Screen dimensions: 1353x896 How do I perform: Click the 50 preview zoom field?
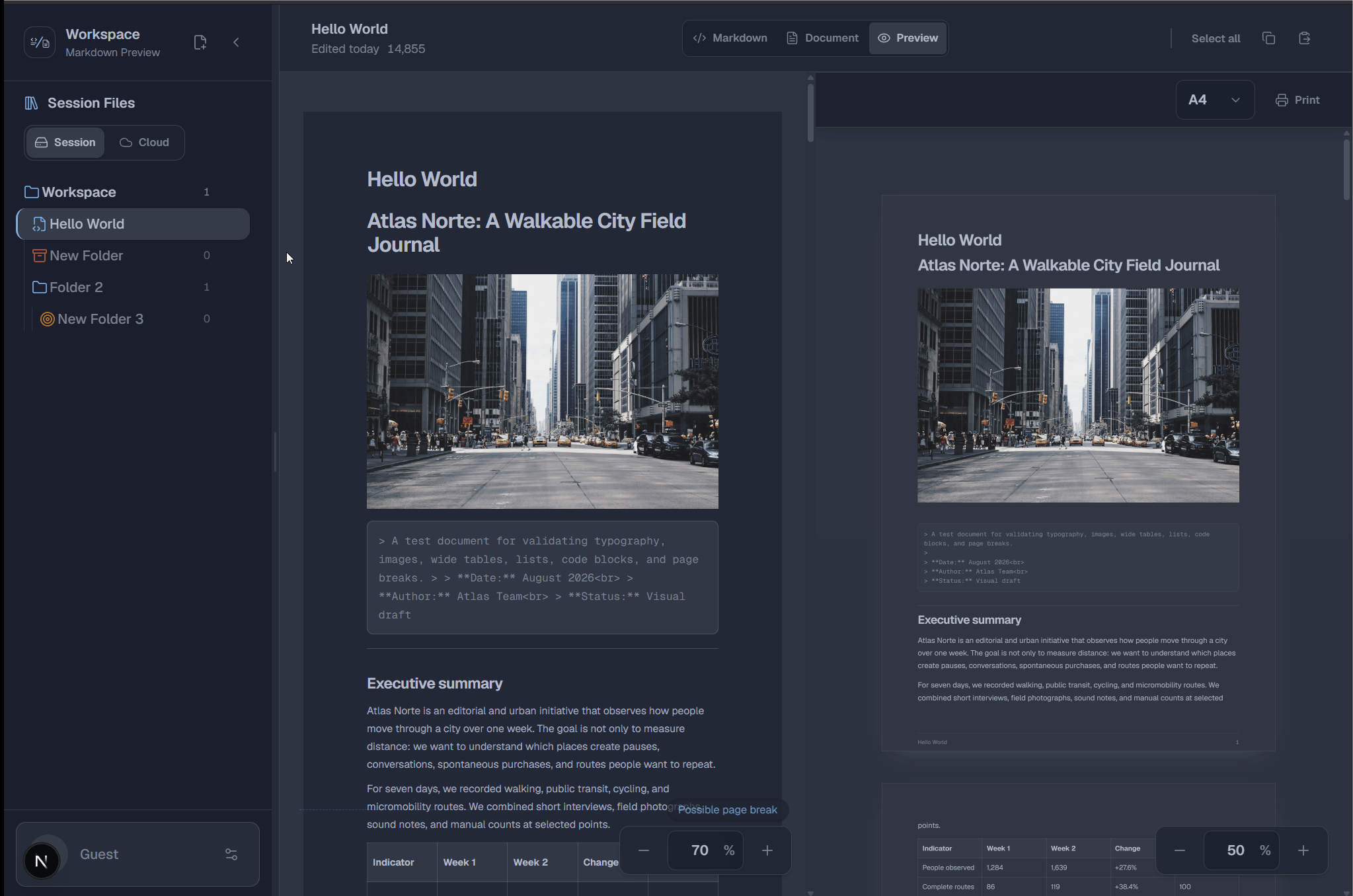click(x=1241, y=850)
